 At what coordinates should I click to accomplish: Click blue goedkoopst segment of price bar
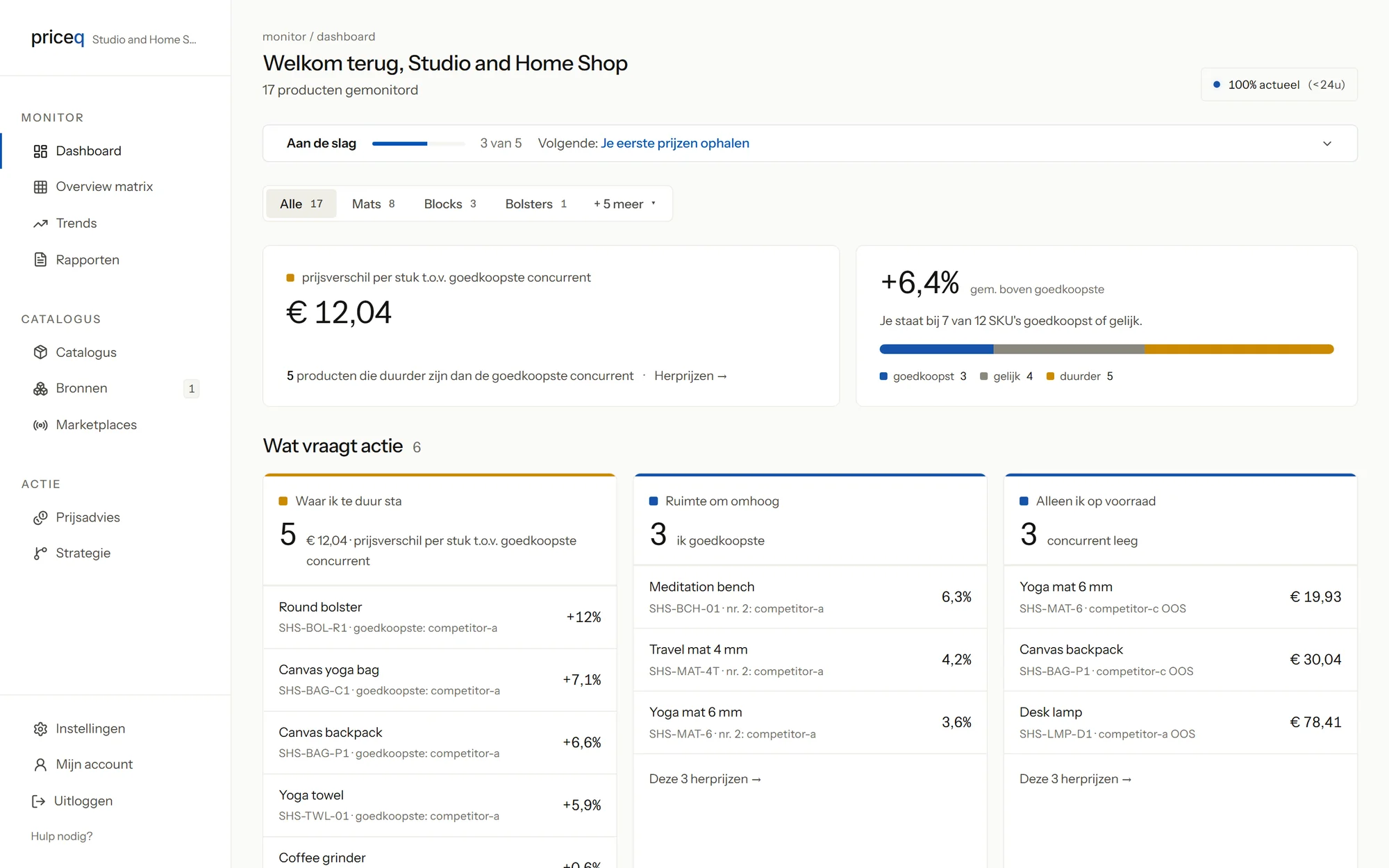point(936,349)
